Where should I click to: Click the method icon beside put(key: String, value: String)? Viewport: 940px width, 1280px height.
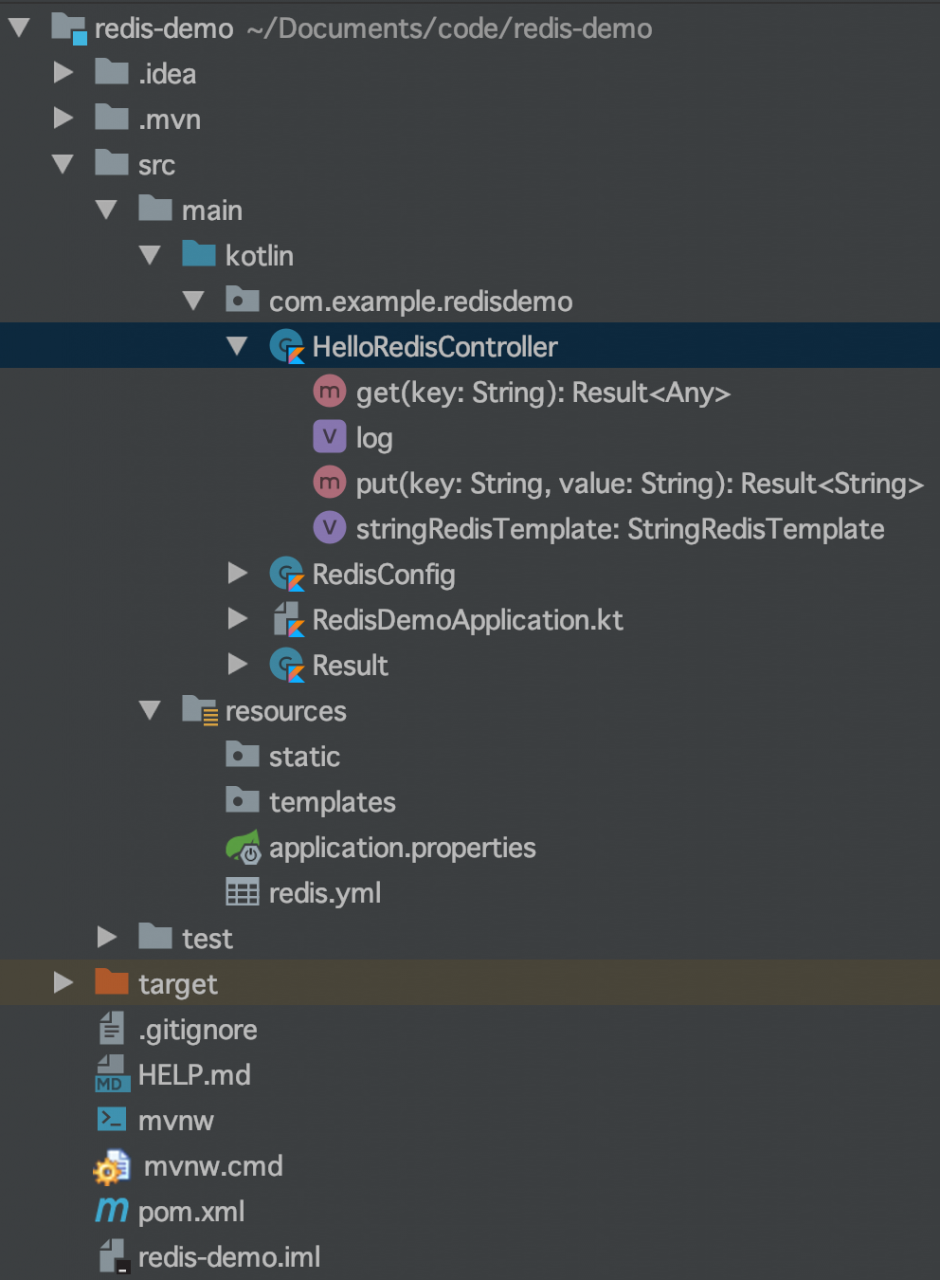coord(330,483)
